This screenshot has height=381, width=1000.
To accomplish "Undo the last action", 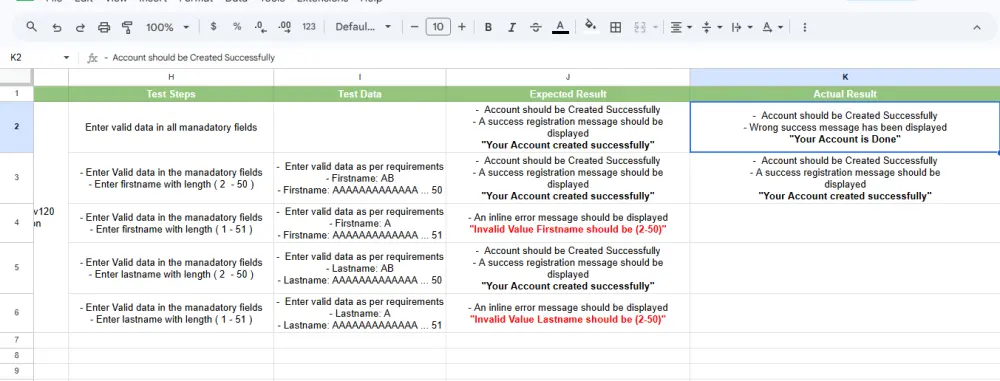I will (x=57, y=27).
